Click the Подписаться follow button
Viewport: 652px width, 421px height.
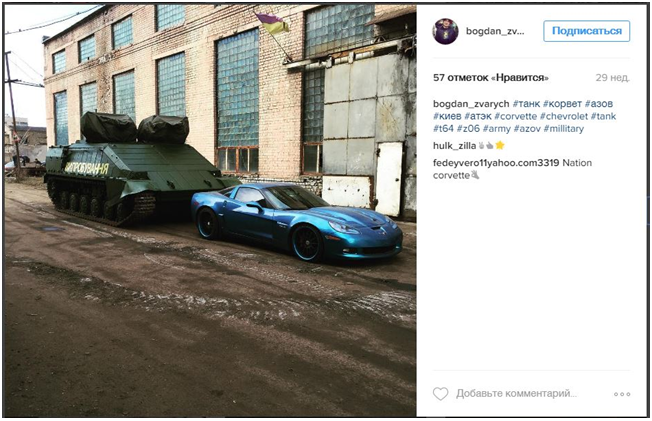coord(586,31)
